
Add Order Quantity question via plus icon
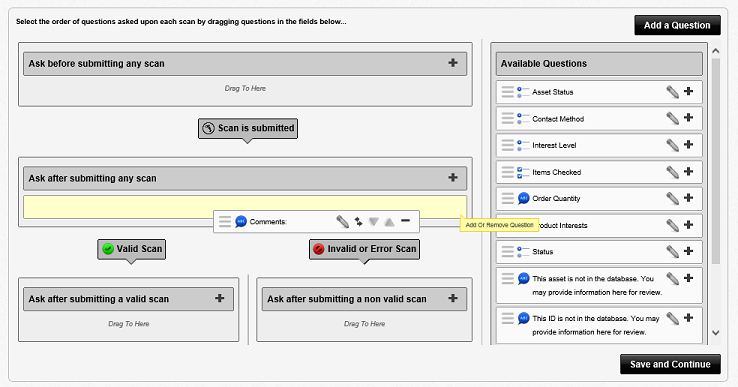[x=688, y=197]
